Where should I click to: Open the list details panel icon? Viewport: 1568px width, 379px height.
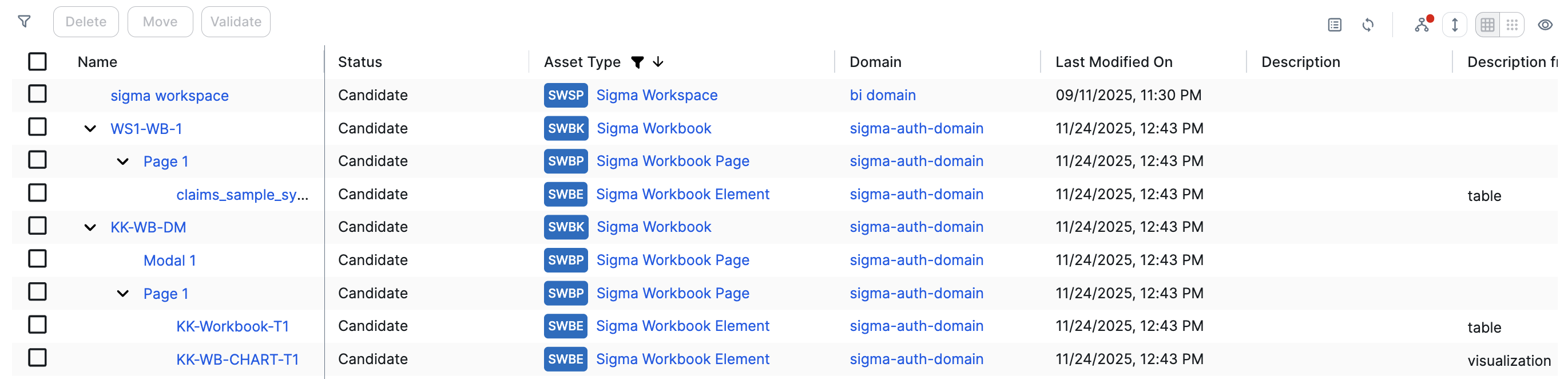[1334, 25]
